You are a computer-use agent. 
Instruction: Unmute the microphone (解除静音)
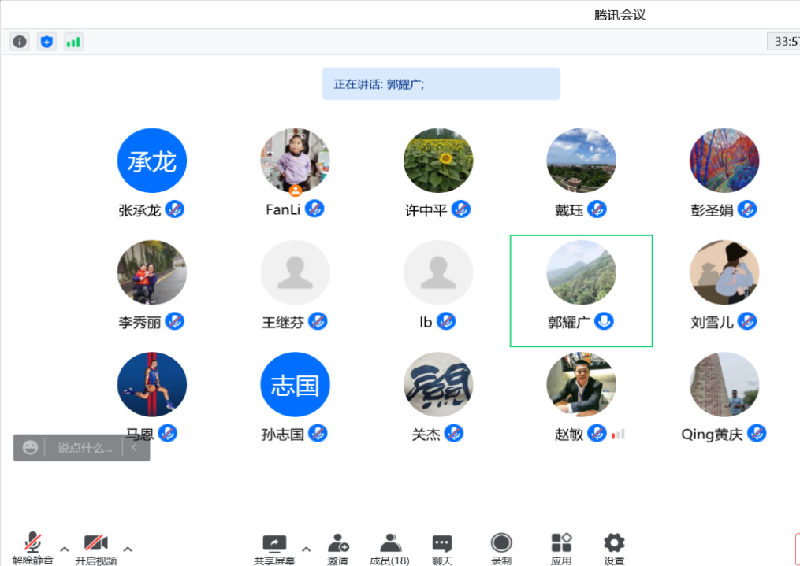pyautogui.click(x=33, y=548)
